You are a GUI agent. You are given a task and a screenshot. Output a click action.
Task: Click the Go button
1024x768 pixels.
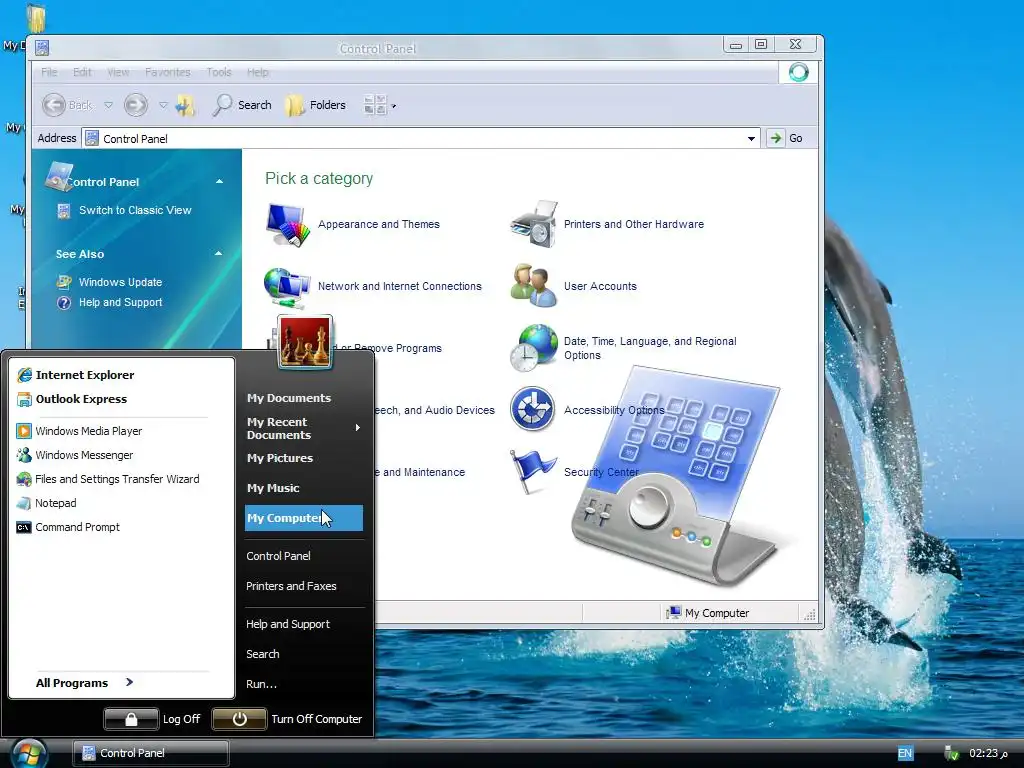pos(786,138)
